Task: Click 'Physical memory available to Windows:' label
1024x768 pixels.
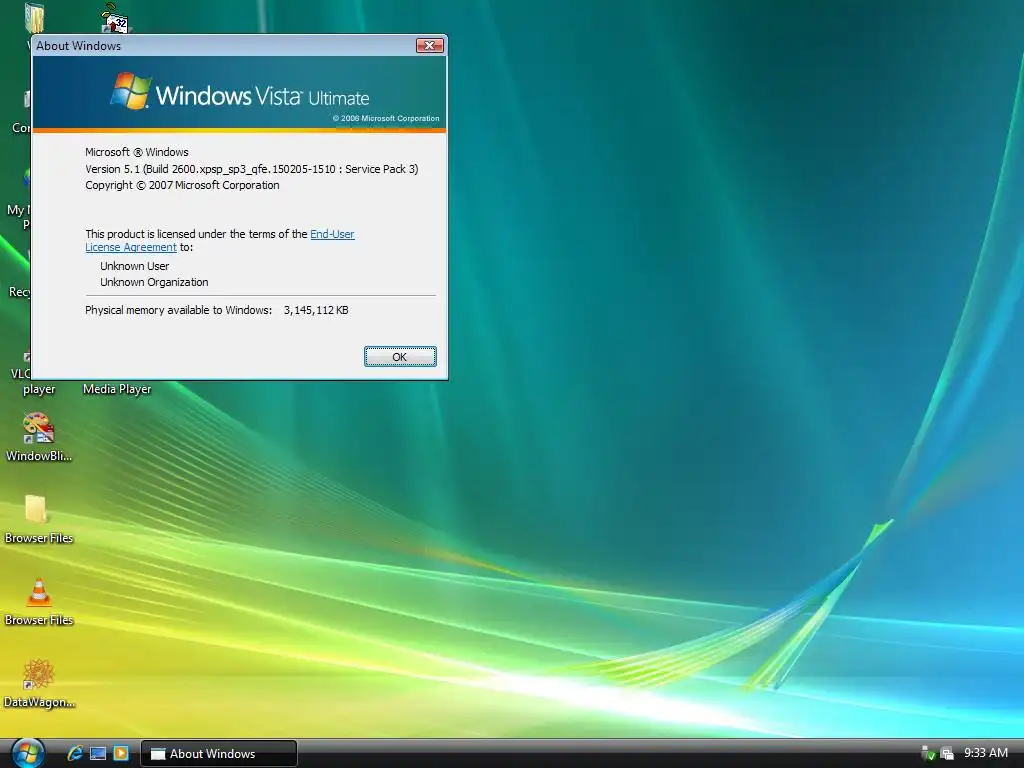Action: 178,310
